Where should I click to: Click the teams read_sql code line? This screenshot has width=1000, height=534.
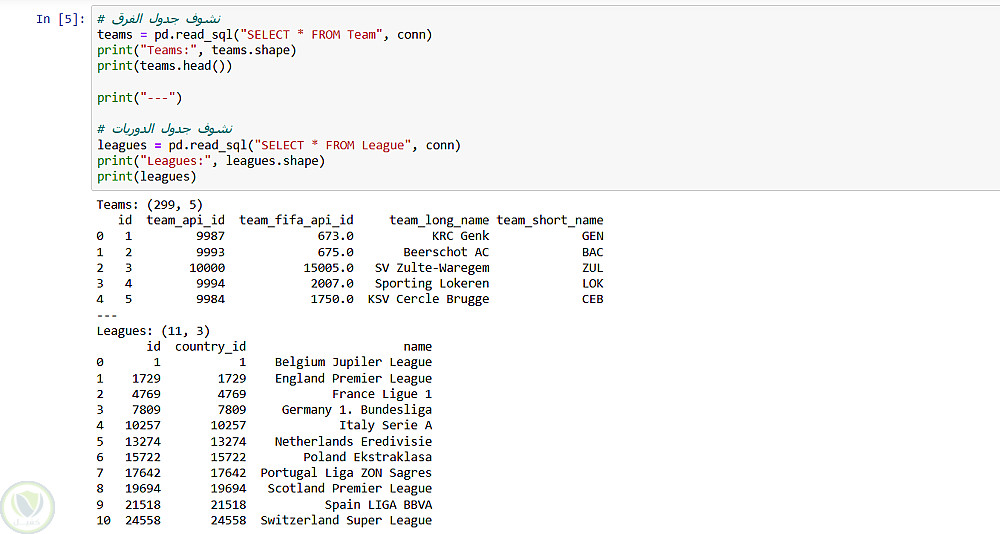tap(264, 35)
